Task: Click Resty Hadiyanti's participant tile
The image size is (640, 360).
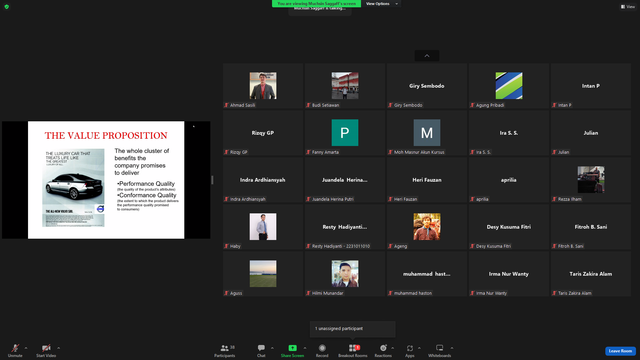Action: pyautogui.click(x=345, y=227)
